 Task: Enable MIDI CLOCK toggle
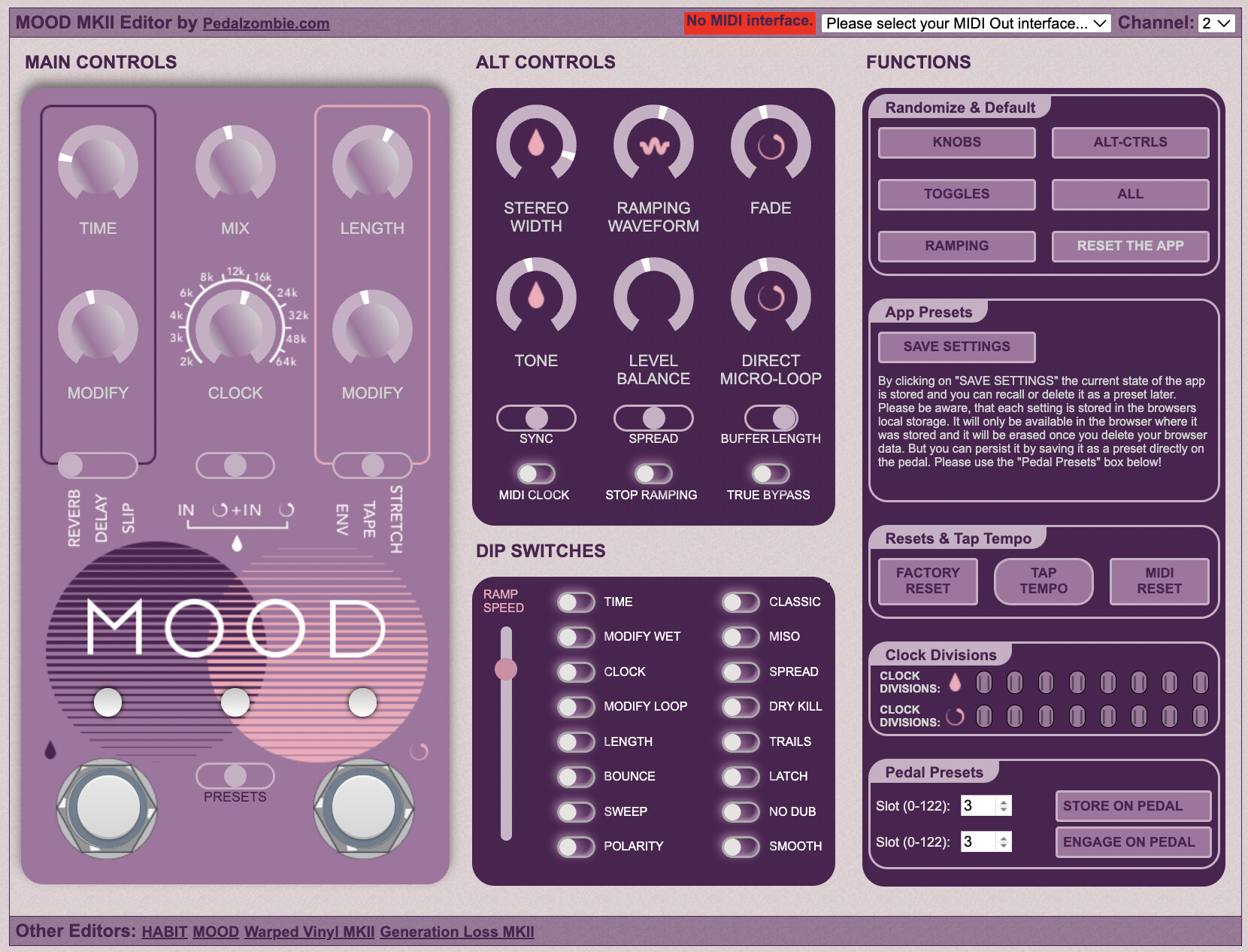[x=536, y=474]
